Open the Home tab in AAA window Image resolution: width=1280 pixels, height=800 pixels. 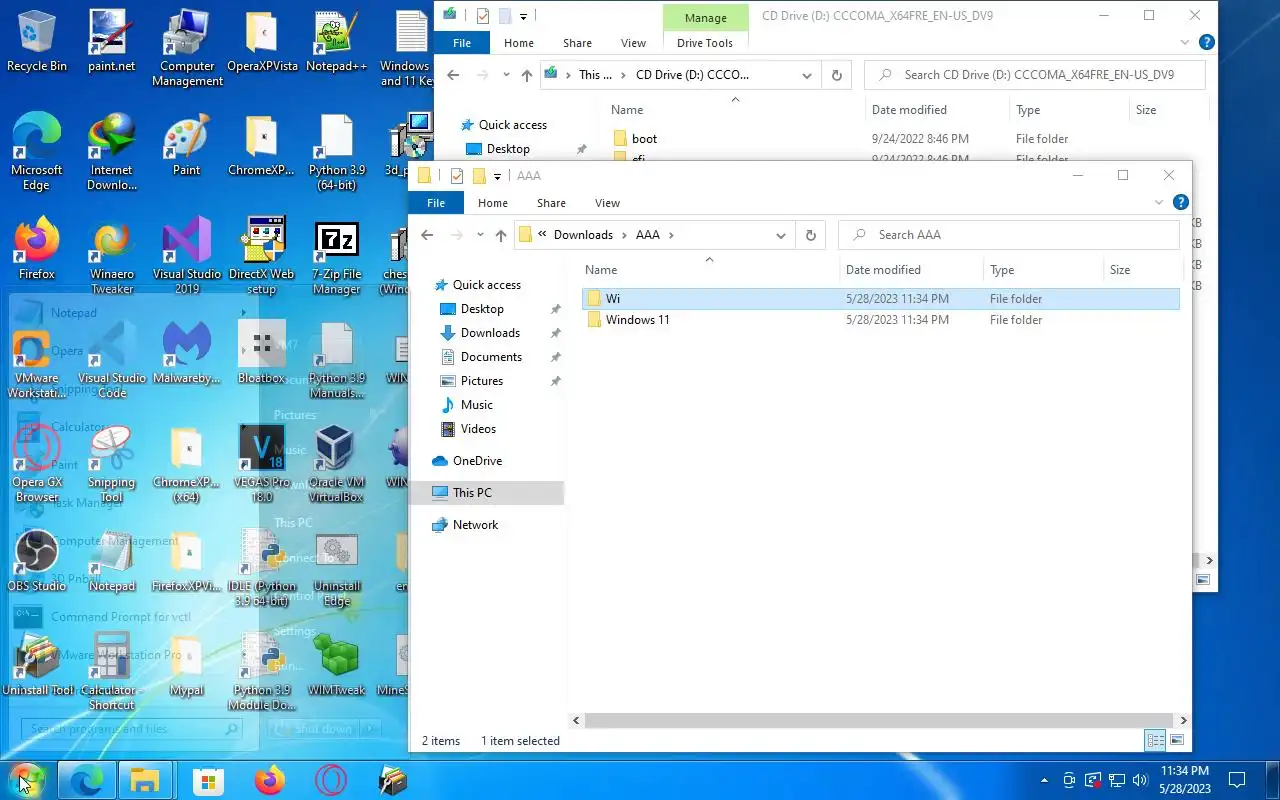pos(493,203)
